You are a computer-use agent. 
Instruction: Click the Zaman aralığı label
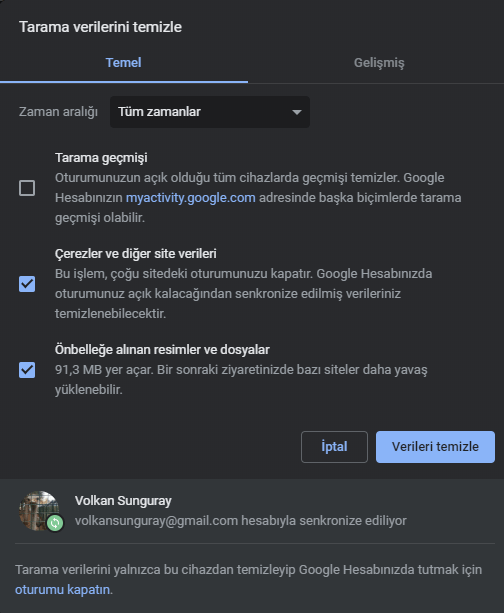(58, 112)
